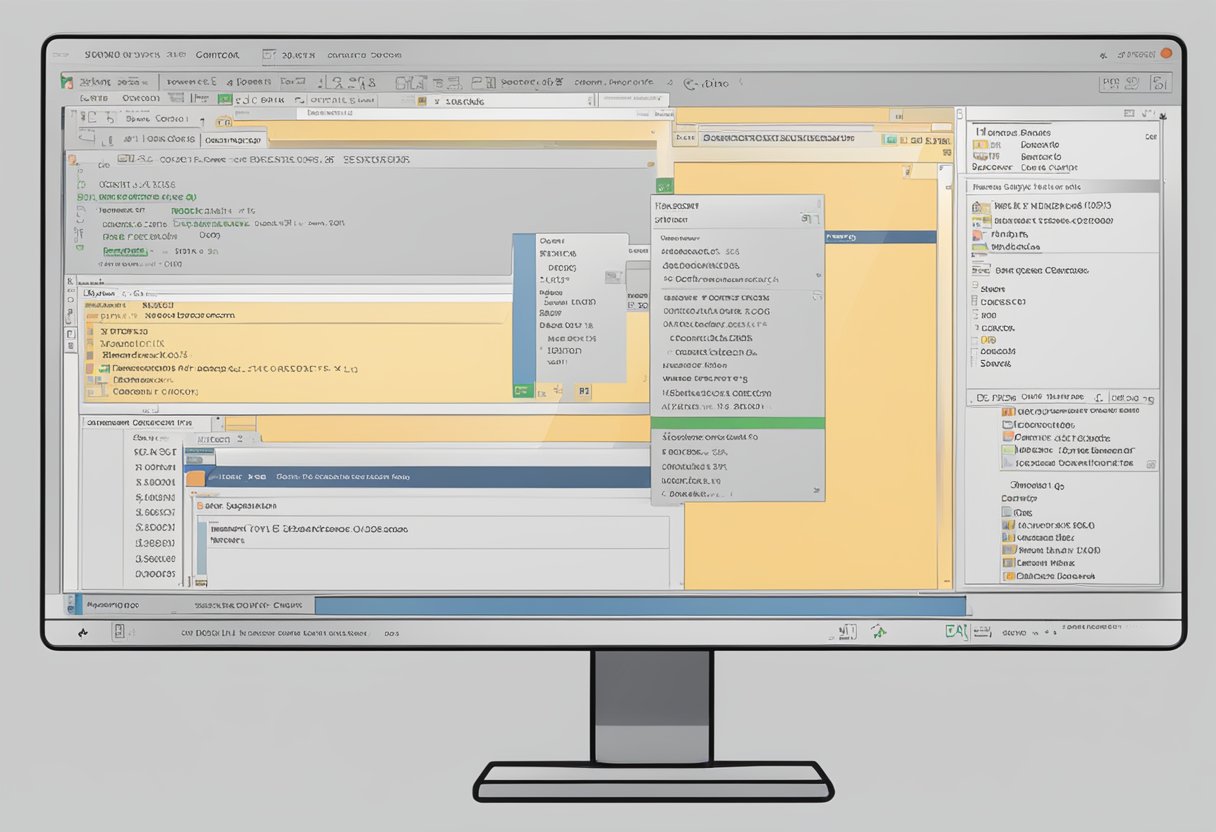Open the submenu arrow in the context menu
Viewport: 1216px width, 832px height.
pyautogui.click(x=817, y=491)
